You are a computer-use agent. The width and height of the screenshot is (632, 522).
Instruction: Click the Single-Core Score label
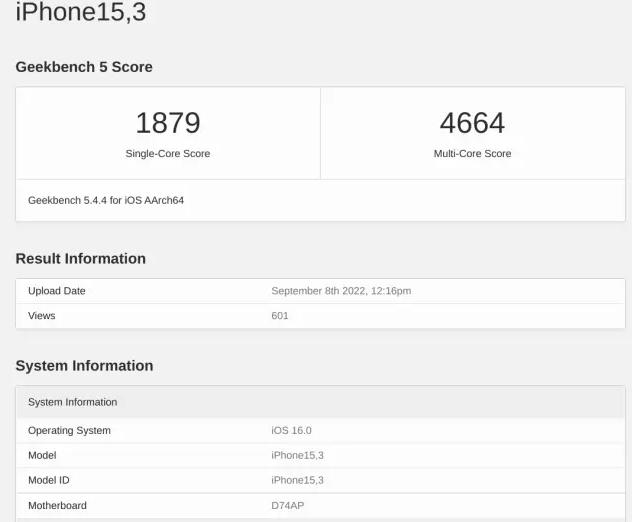(x=168, y=154)
